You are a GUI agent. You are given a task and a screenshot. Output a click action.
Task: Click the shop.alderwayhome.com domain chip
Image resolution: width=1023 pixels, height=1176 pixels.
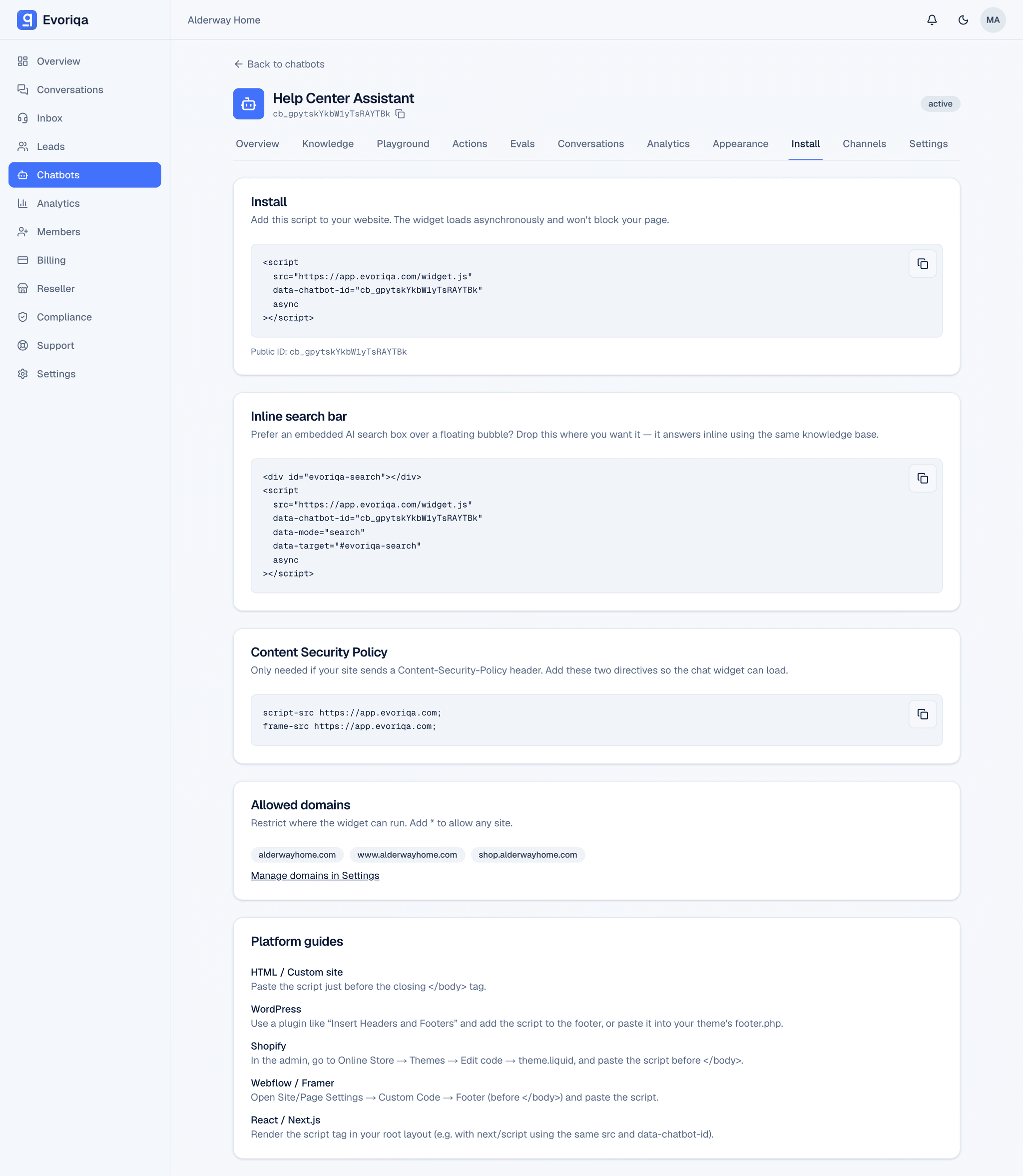tap(527, 855)
